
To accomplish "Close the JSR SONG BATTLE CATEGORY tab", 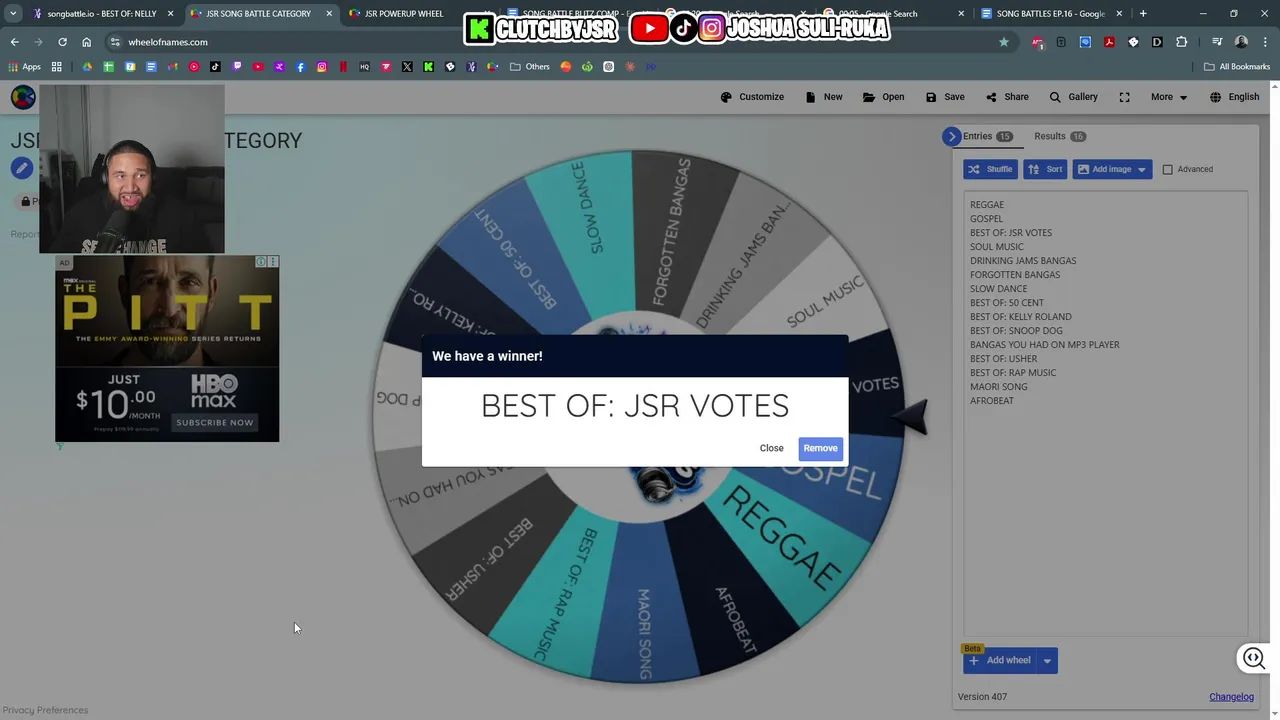I will (x=329, y=14).
